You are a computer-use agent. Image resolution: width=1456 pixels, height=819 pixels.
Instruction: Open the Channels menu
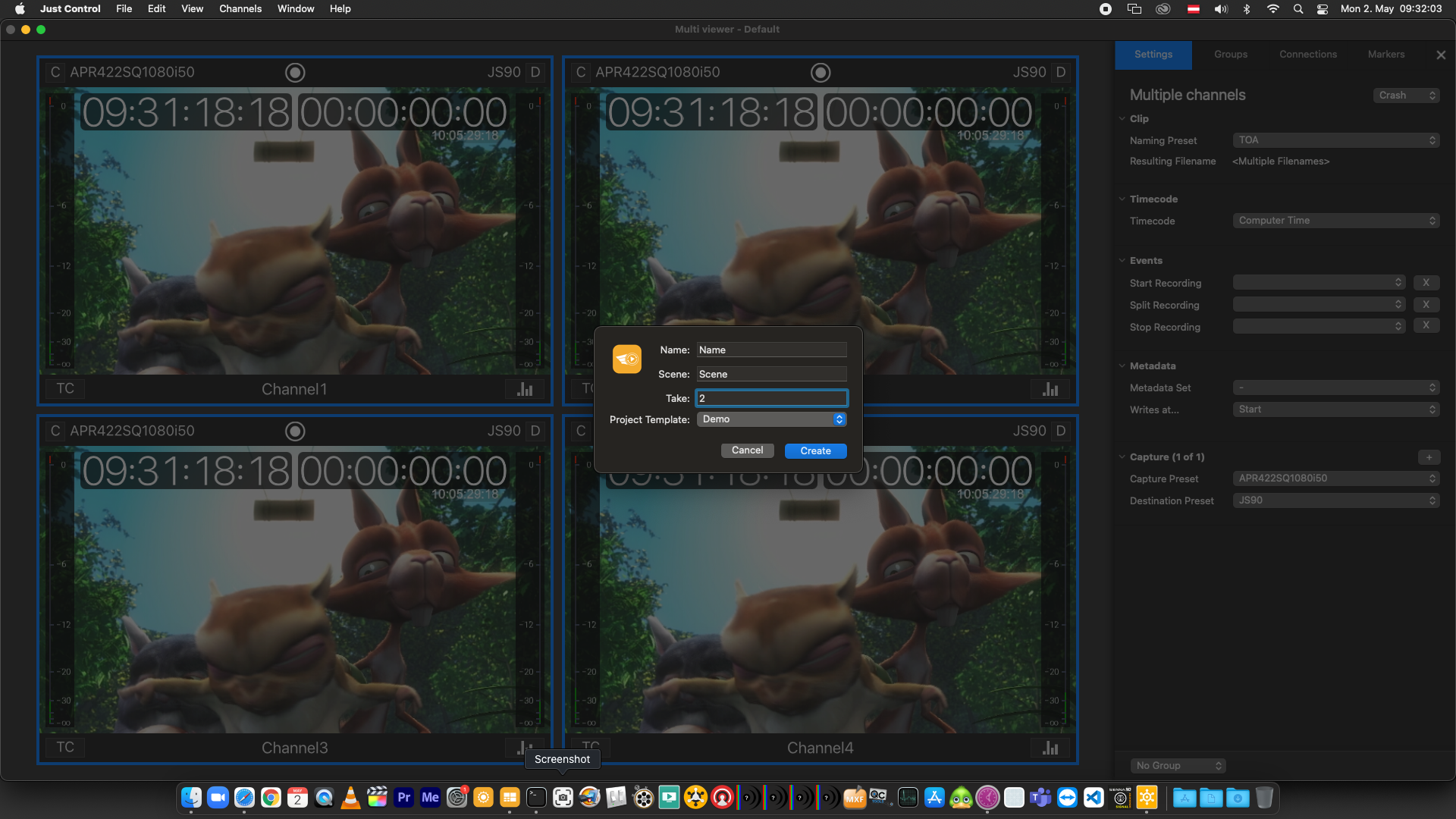pyautogui.click(x=240, y=9)
